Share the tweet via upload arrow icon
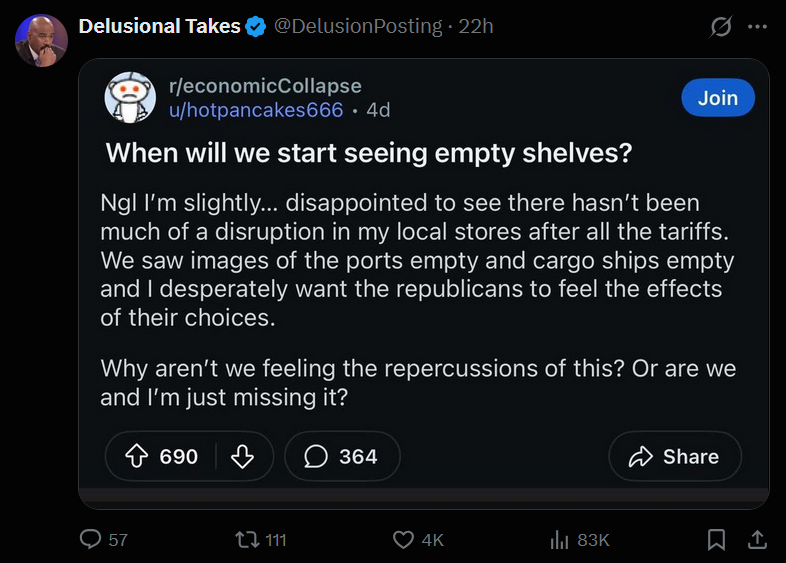This screenshot has height=563, width=786. [757, 539]
